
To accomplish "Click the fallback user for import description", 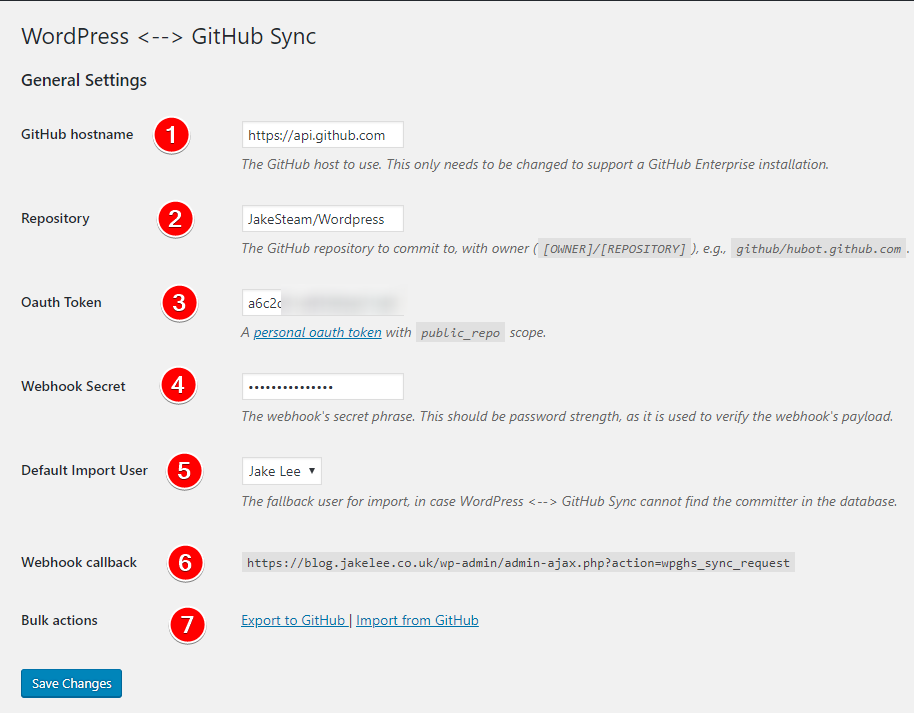I will 570,501.
